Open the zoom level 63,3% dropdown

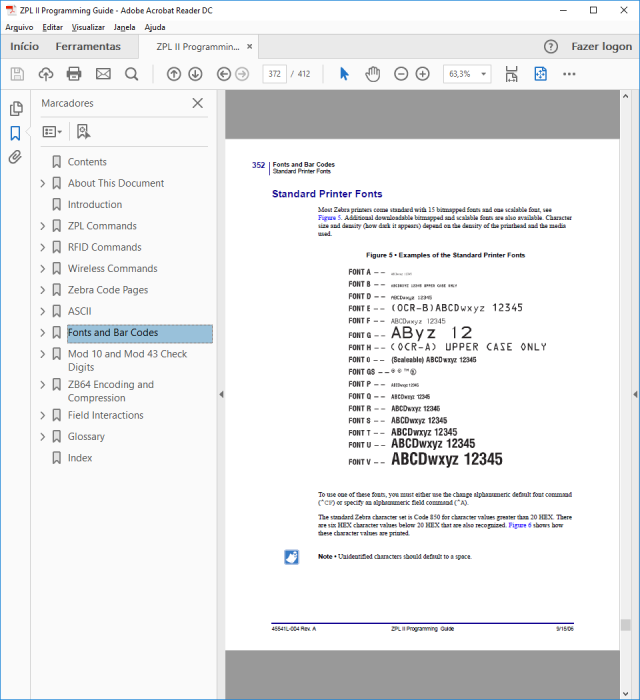pos(467,74)
